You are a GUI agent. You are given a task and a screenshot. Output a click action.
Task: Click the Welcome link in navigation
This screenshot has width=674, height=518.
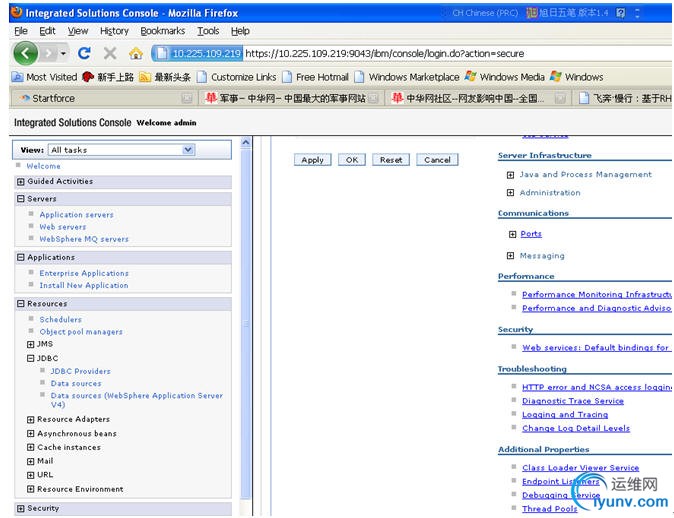click(x=43, y=166)
